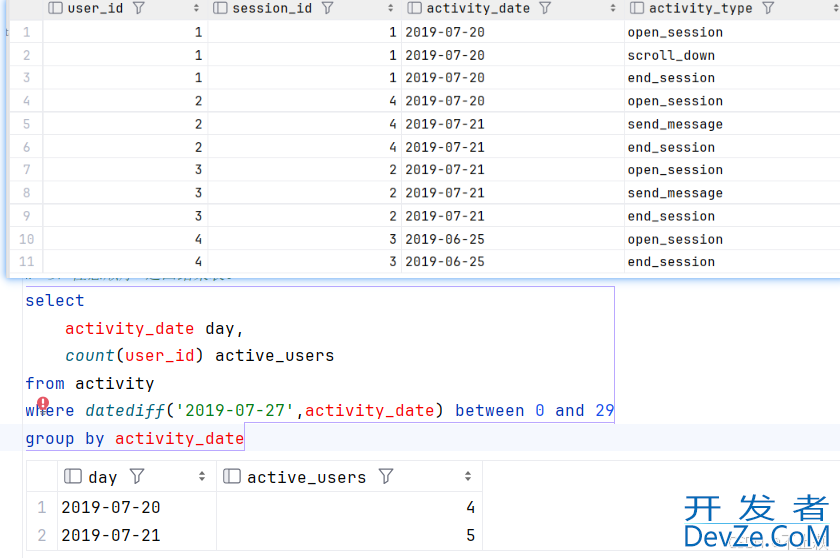Click 2019-06-25 date cell in row 10
Image resolution: width=840 pixels, height=558 pixels.
pos(513,239)
